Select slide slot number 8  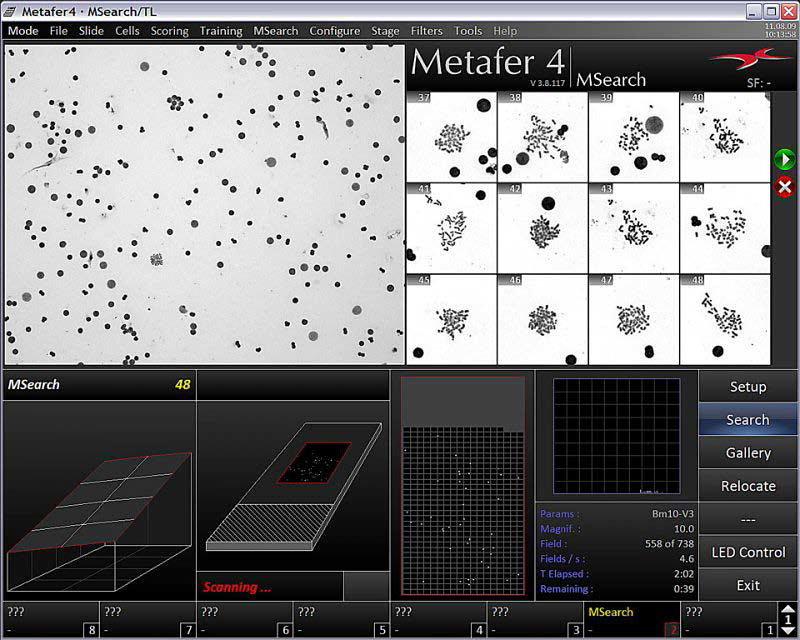[x=50, y=620]
